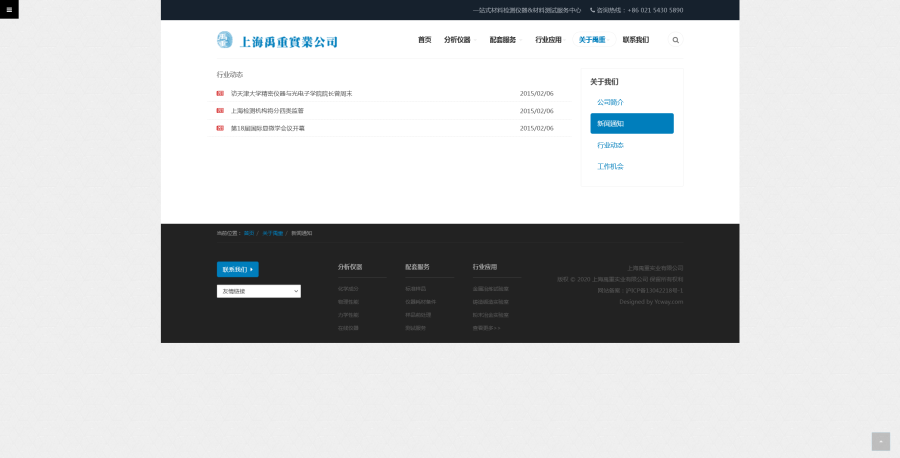Open 联系我们 in the top navigation
The height and width of the screenshot is (458, 900).
click(x=636, y=40)
